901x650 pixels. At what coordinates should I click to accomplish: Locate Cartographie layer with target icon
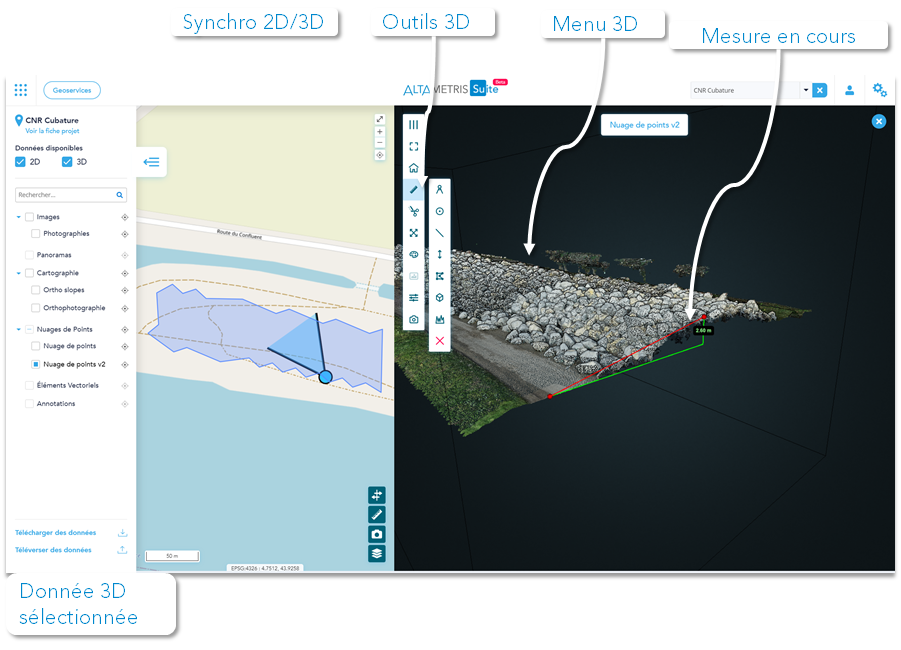pyautogui.click(x=125, y=274)
